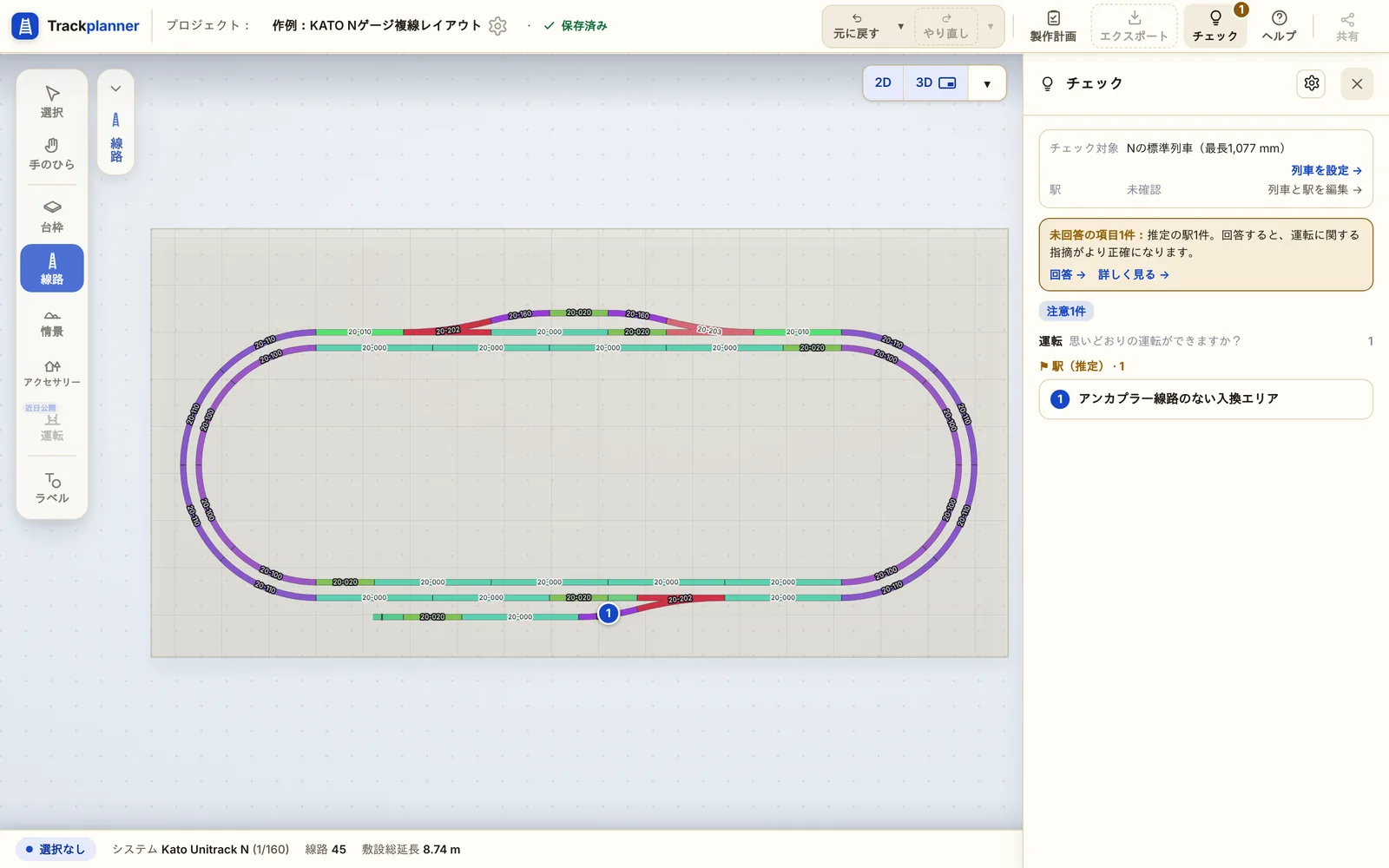Click 元に戻す undo button

pyautogui.click(x=857, y=26)
